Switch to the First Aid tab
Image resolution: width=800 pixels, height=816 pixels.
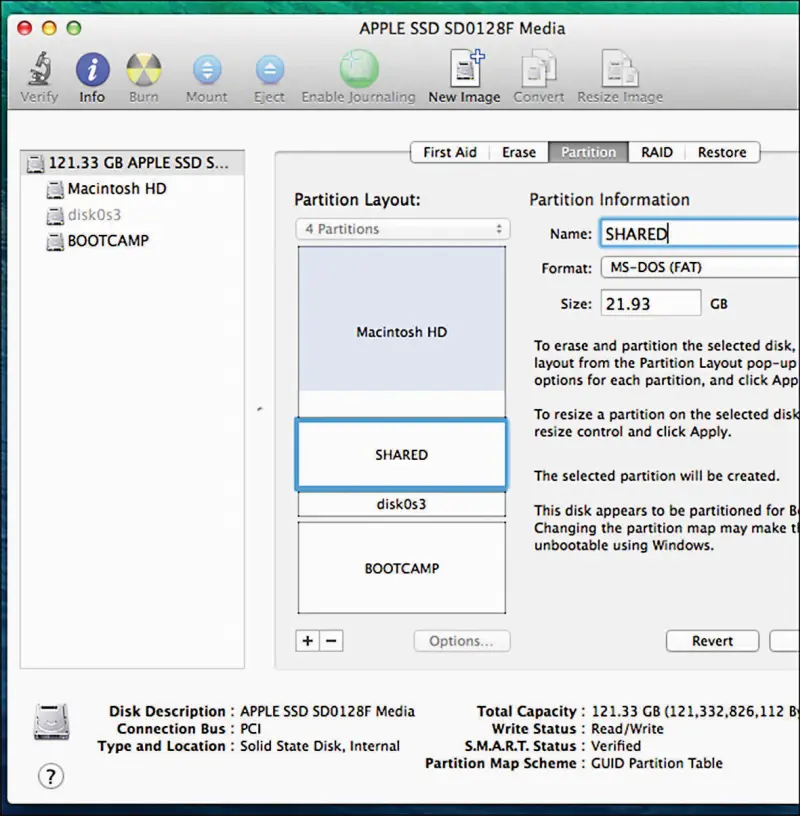click(x=449, y=152)
